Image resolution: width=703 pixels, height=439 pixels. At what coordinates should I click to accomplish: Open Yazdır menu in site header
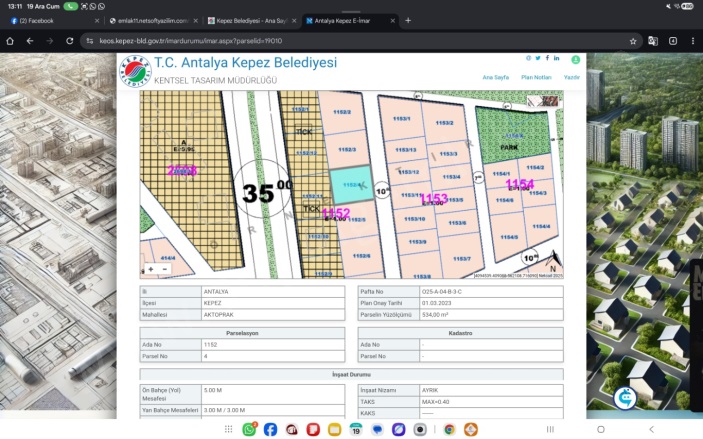pos(572,76)
